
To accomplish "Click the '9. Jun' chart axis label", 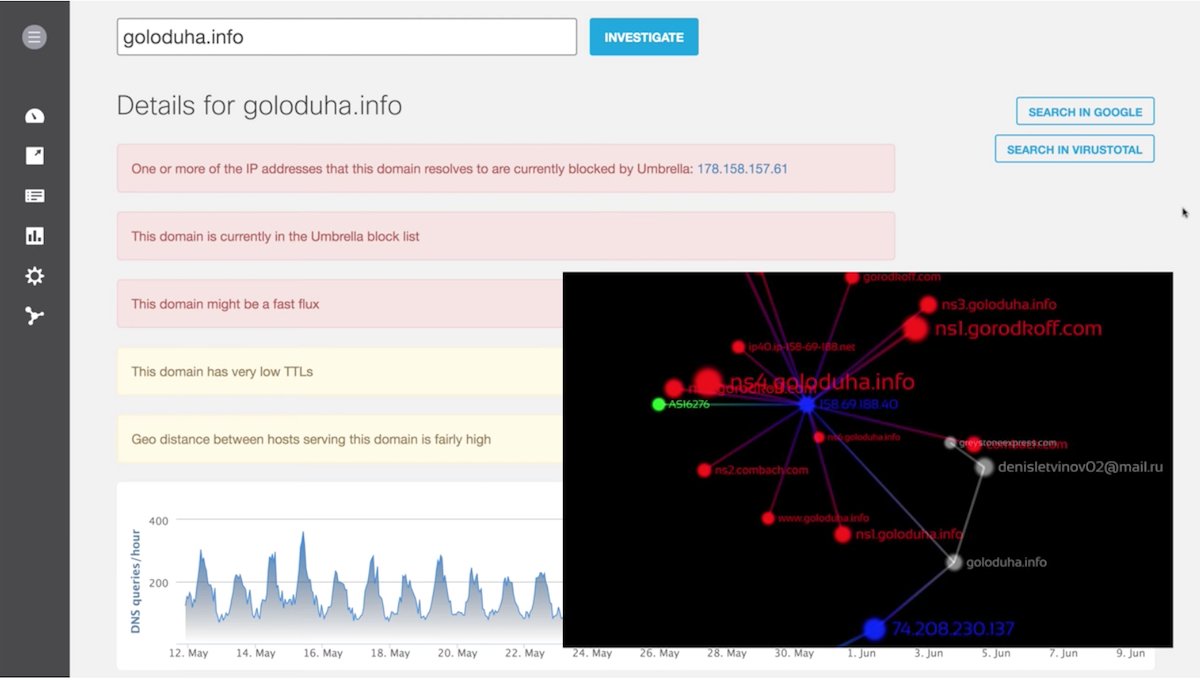I will pos(1130,653).
